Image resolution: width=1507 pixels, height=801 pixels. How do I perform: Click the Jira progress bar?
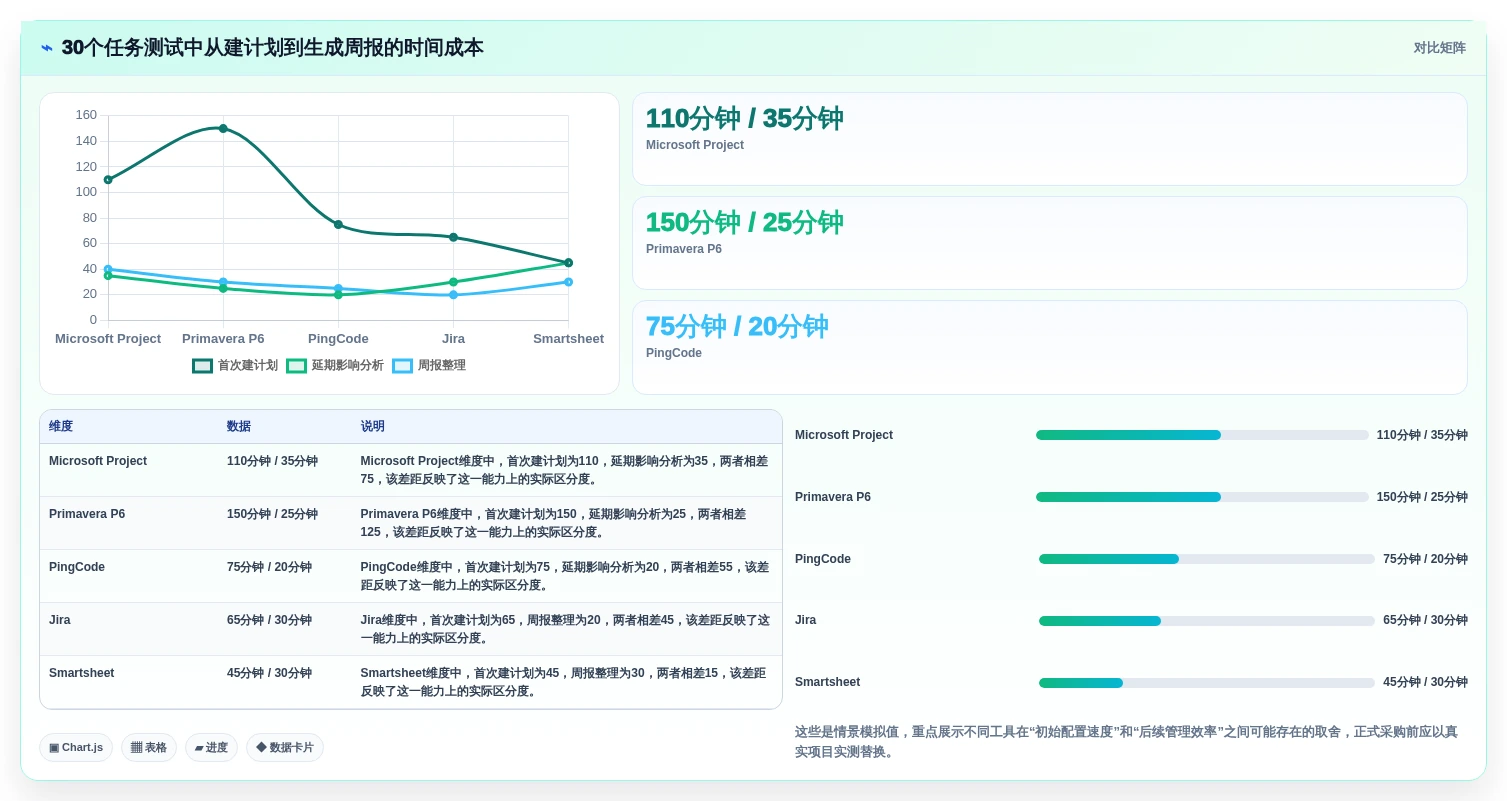click(x=1207, y=621)
